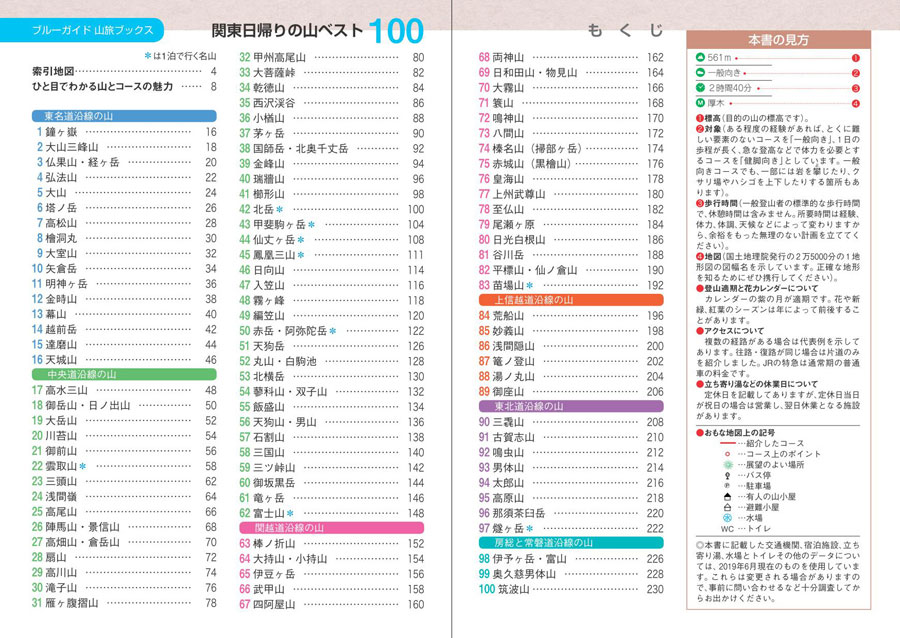
Task: Open entry 98 伊予ヶ岳・富山
Action: [x=571, y=559]
